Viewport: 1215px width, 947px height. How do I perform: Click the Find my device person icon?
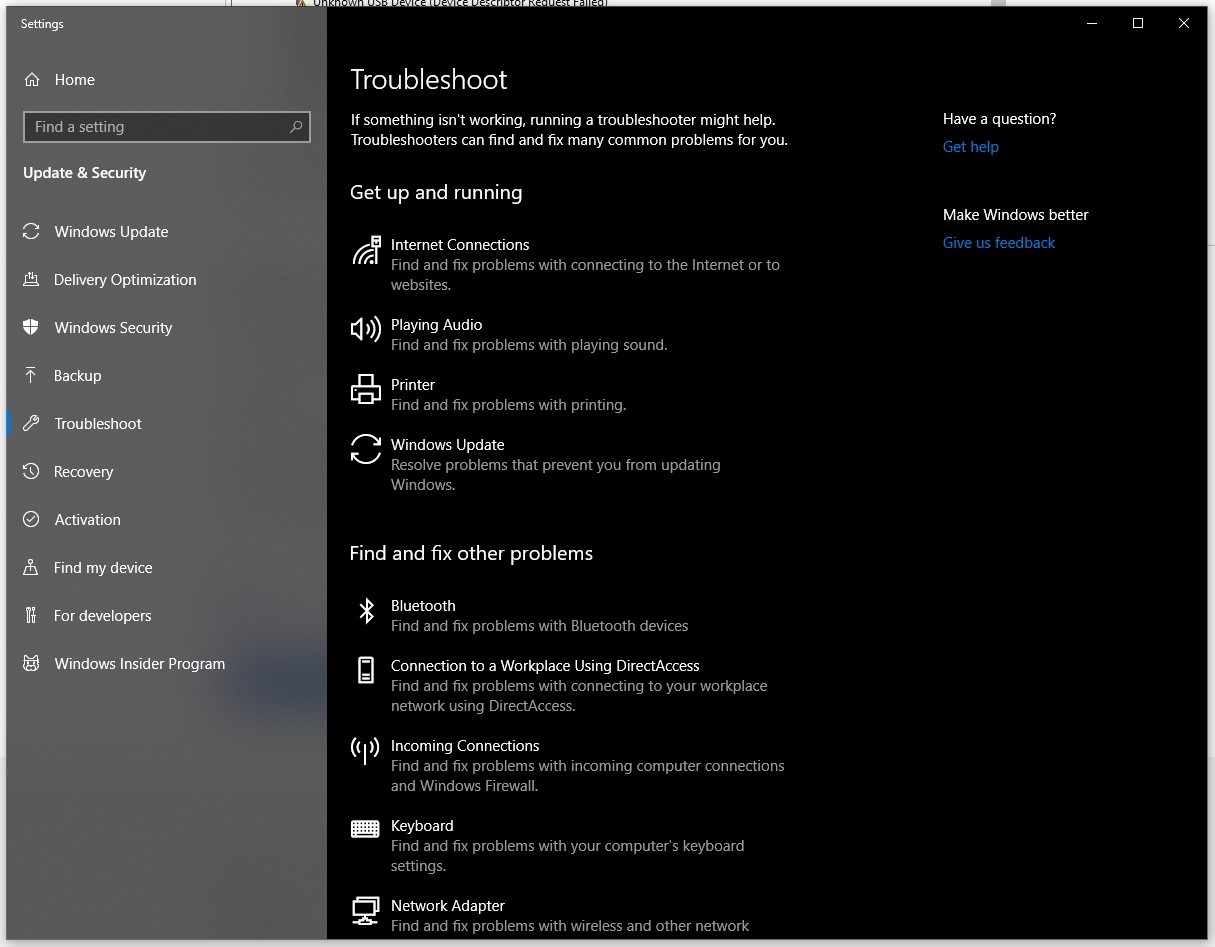click(x=31, y=568)
